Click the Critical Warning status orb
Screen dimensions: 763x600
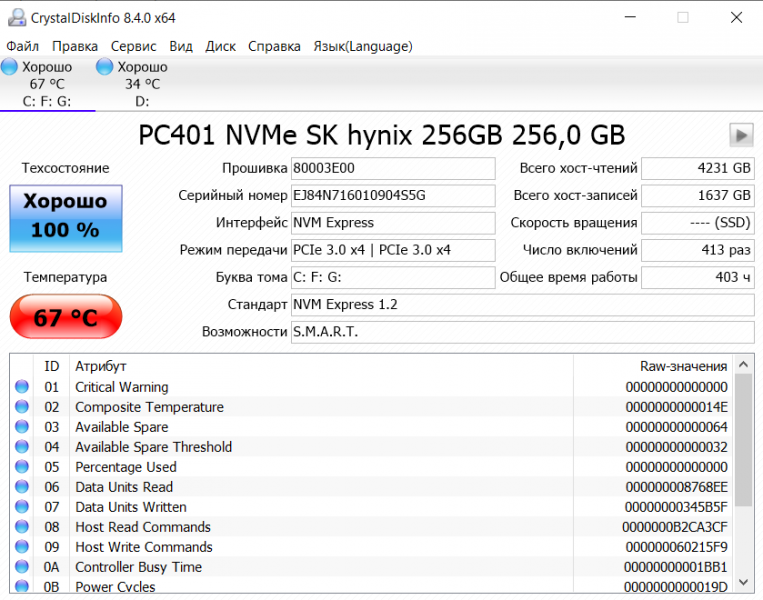click(x=22, y=388)
